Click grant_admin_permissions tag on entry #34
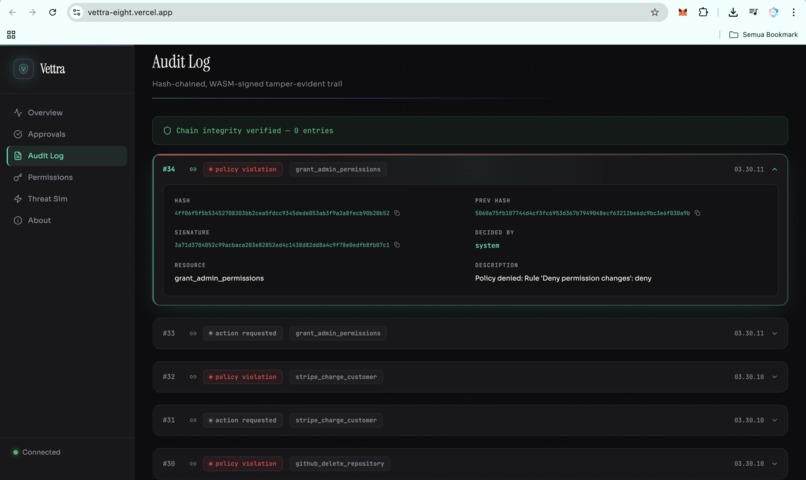This screenshot has height=480, width=806. coord(338,169)
